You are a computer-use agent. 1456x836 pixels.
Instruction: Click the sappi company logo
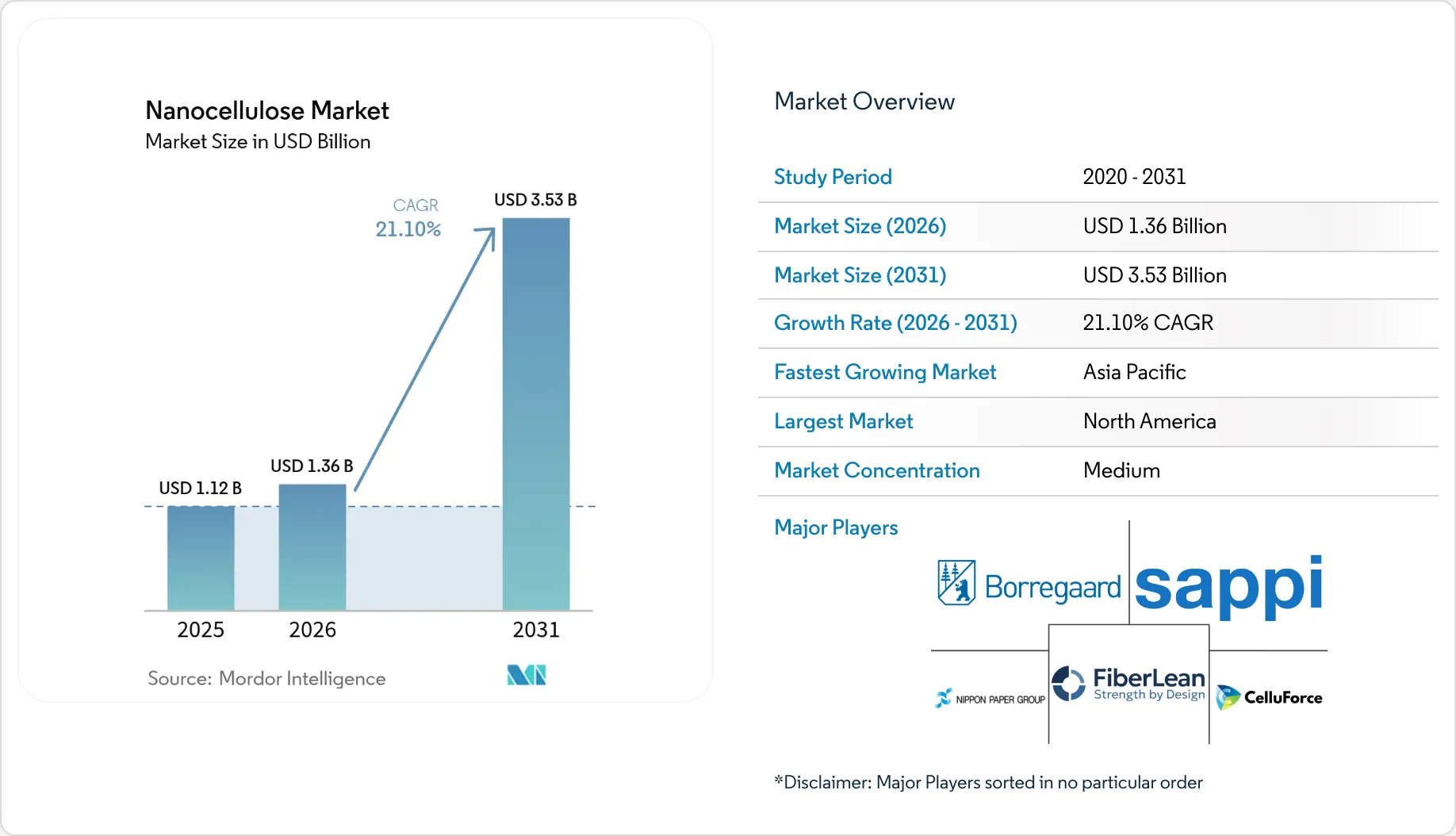[x=1228, y=585]
